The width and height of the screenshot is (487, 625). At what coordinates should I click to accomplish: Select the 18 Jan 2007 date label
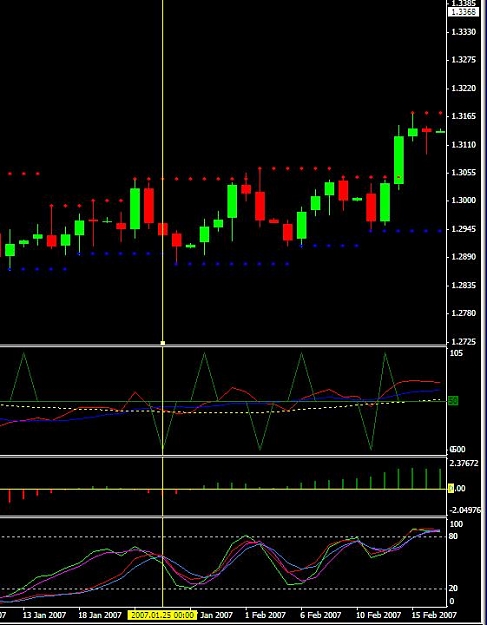click(x=100, y=615)
